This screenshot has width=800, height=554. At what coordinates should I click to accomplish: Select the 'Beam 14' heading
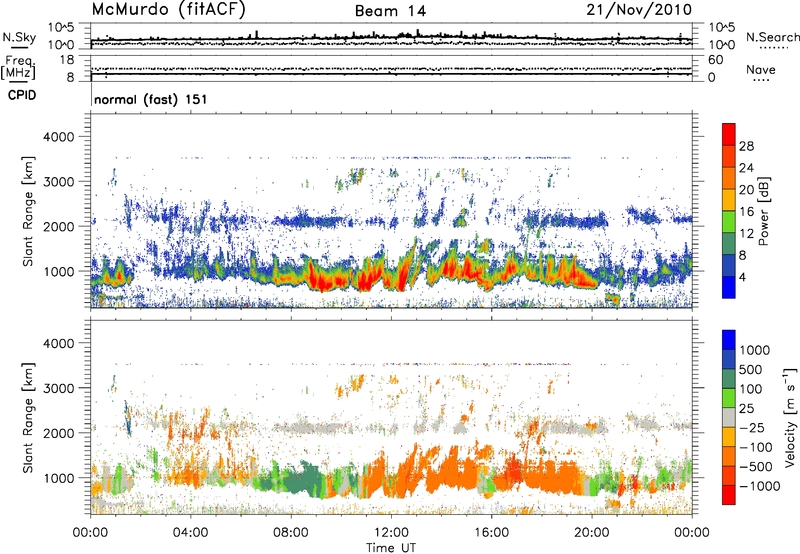tap(390, 11)
